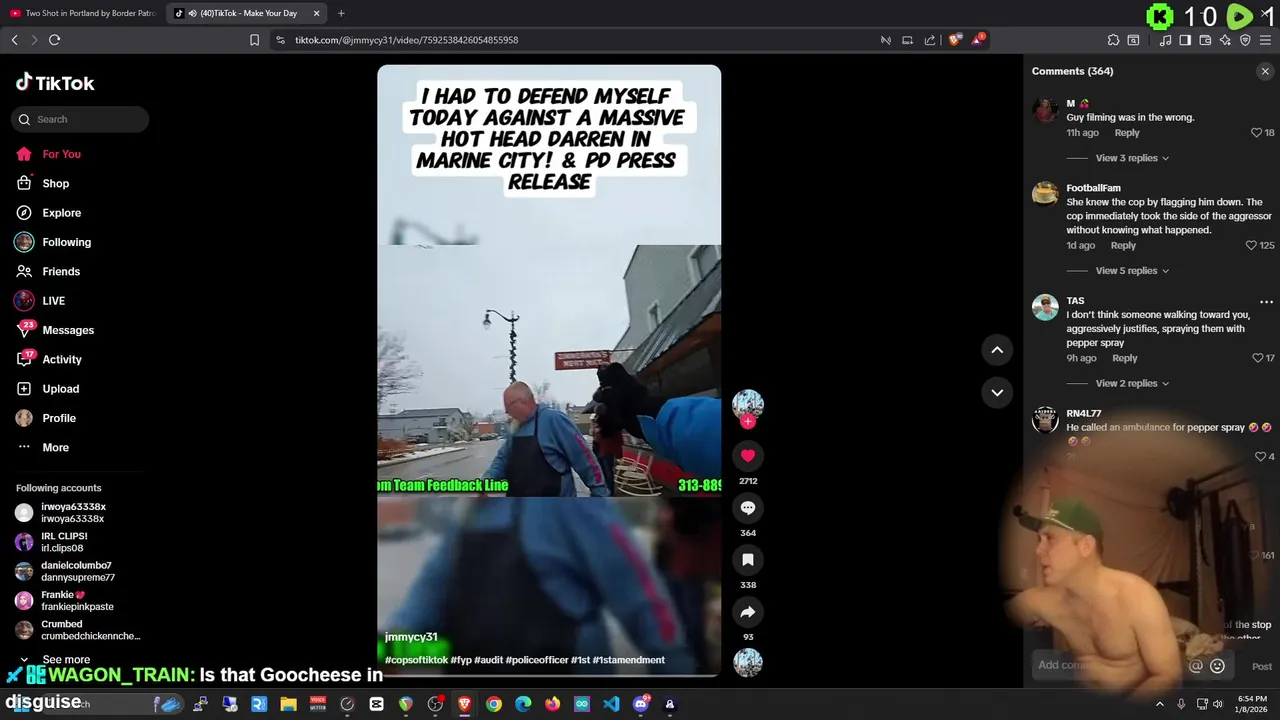
Task: Open the For You feed
Action: 49,154
